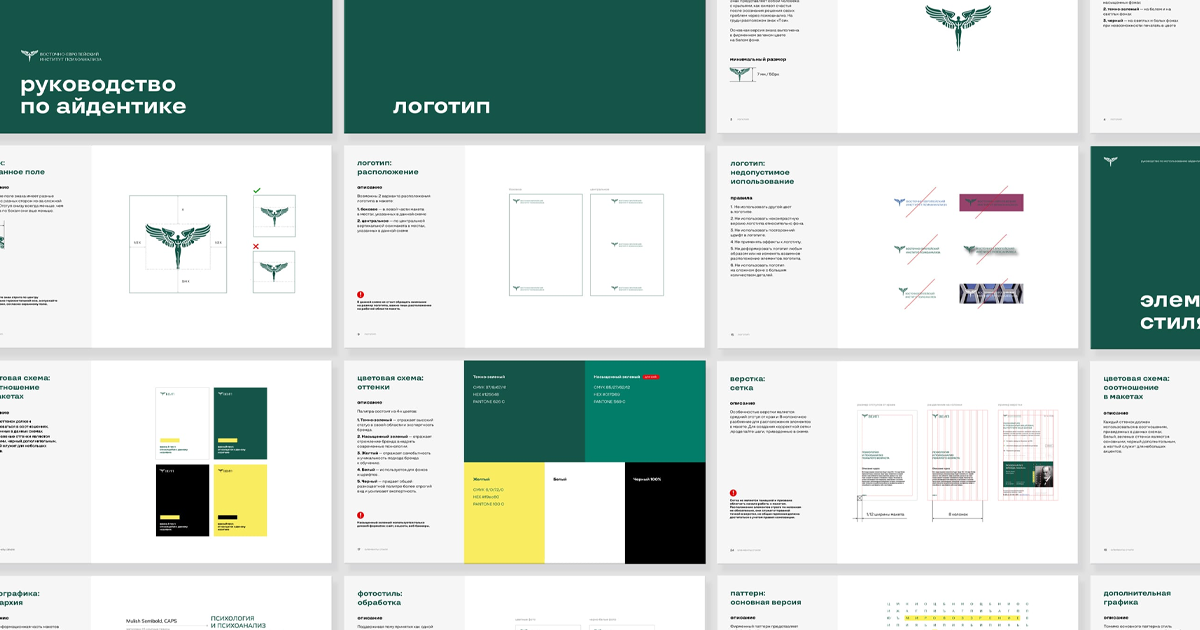Click the crossed-out blue-colored logo example
Viewport: 1200px width, 630px height.
pos(918,202)
